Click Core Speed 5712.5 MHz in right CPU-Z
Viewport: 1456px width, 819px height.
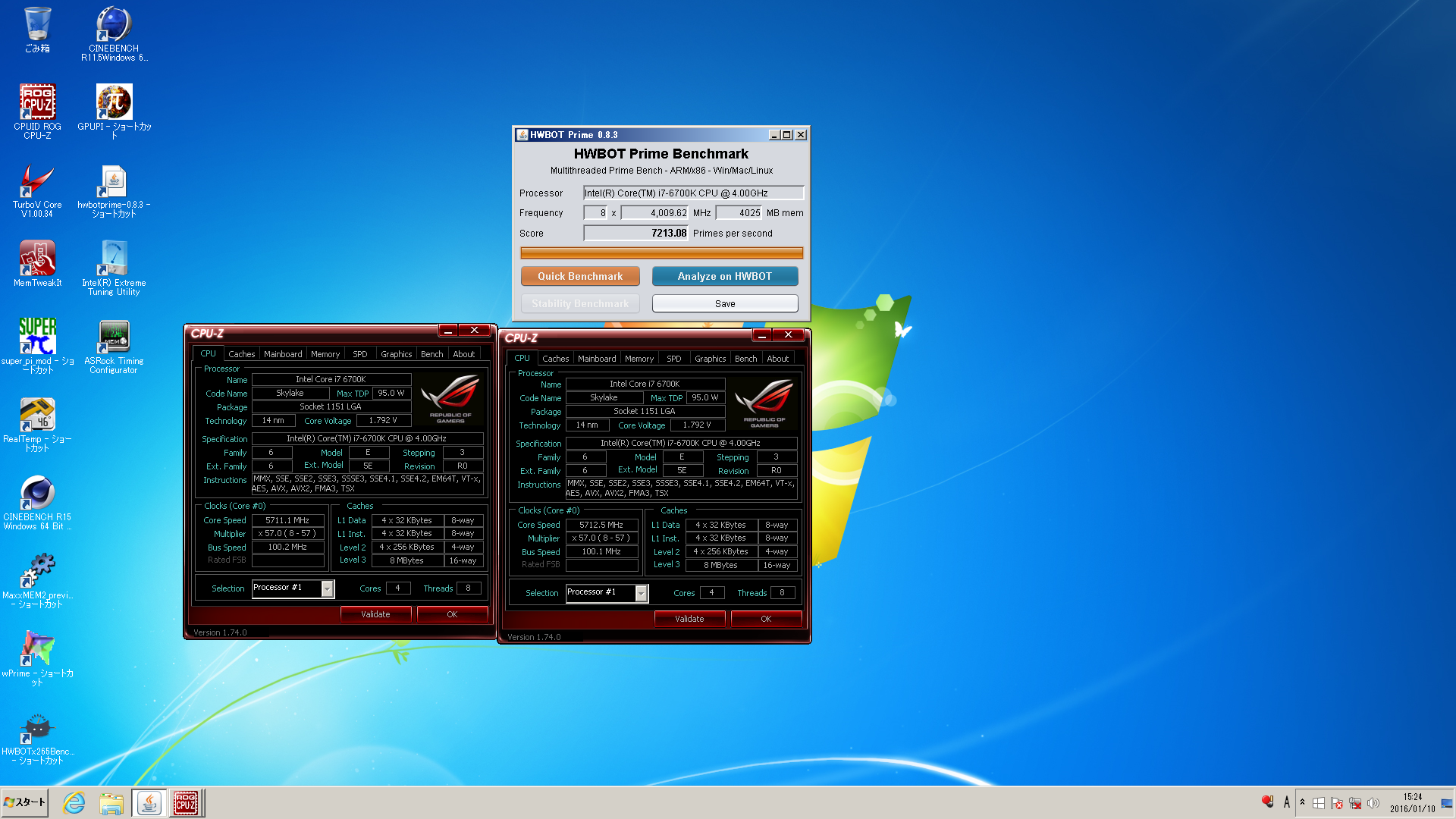pyautogui.click(x=601, y=525)
